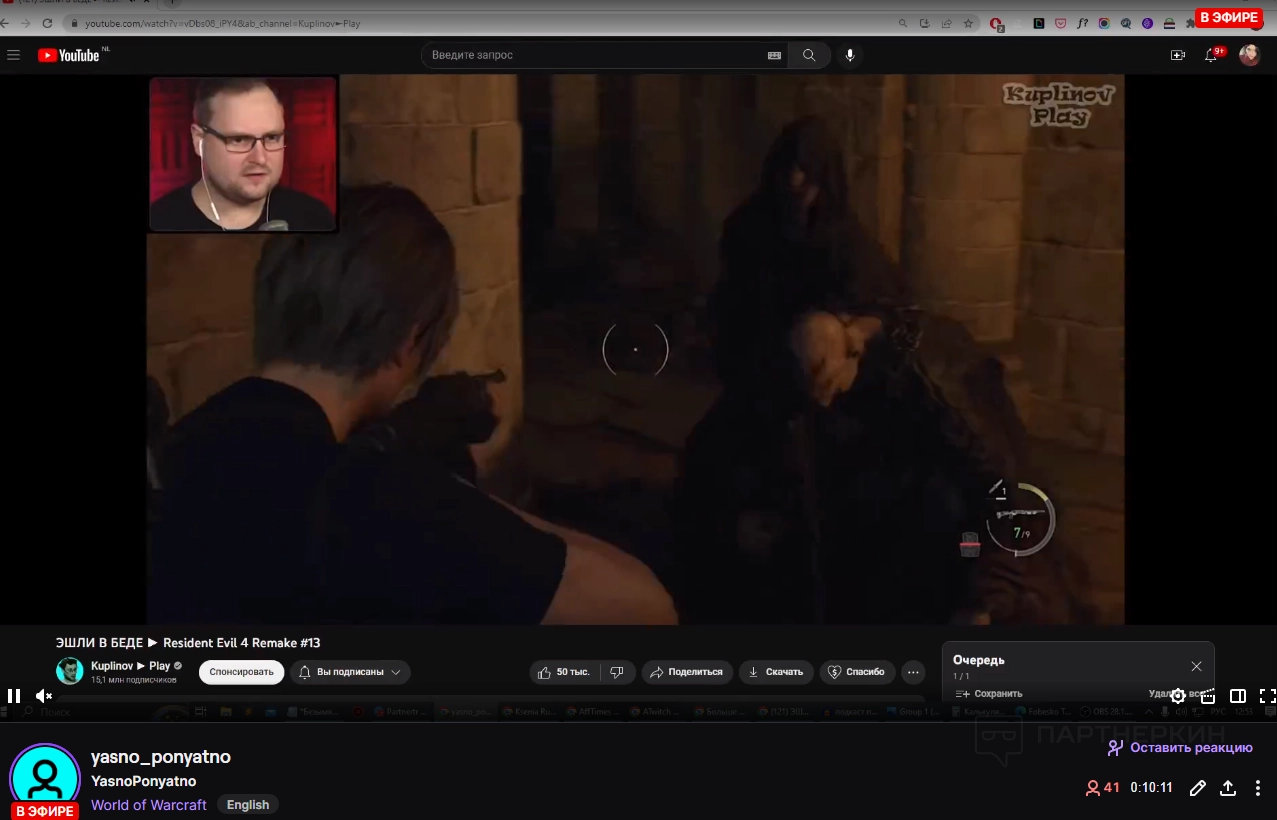The height and width of the screenshot is (820, 1277).
Task: Open the YouTube hamburger guide menu
Action: pyautogui.click(x=14, y=55)
